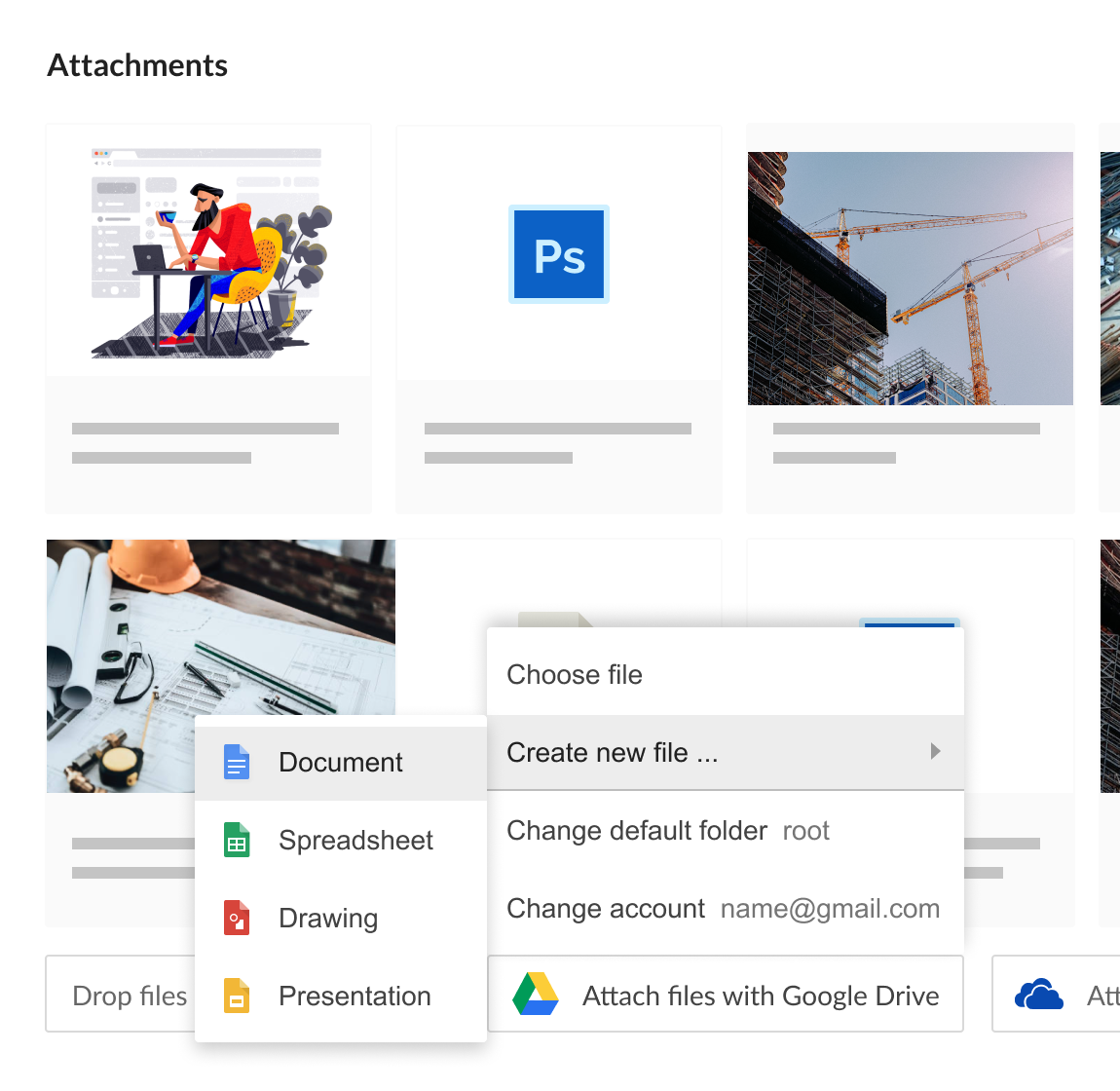Image resolution: width=1120 pixels, height=1091 pixels.
Task: Open the construction cranes photo attachment
Action: tap(910, 277)
